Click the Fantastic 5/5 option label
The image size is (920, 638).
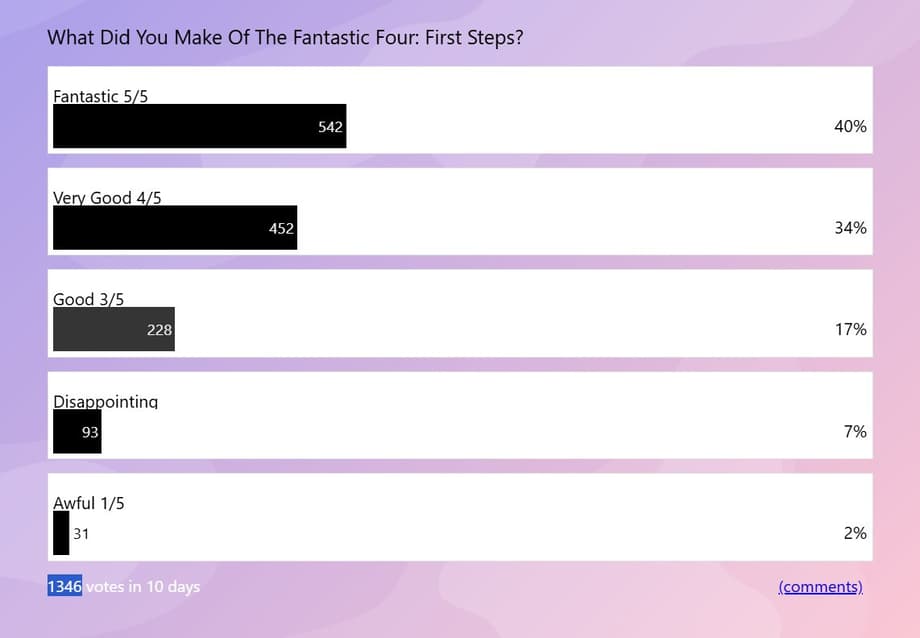(100, 97)
